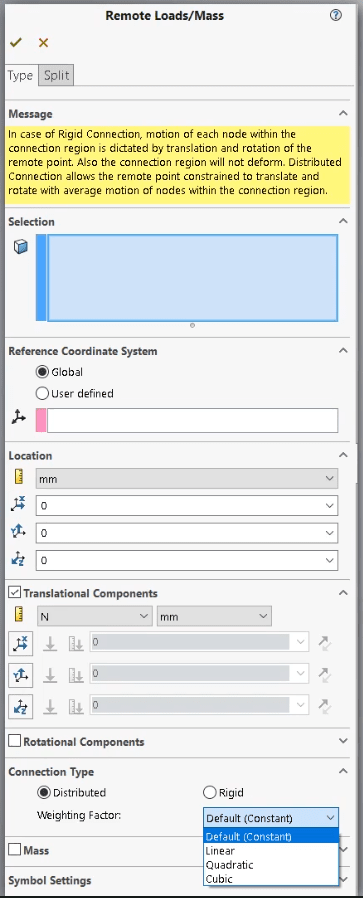Click the selection box resize handle
363x898 pixels.
(x=192, y=325)
